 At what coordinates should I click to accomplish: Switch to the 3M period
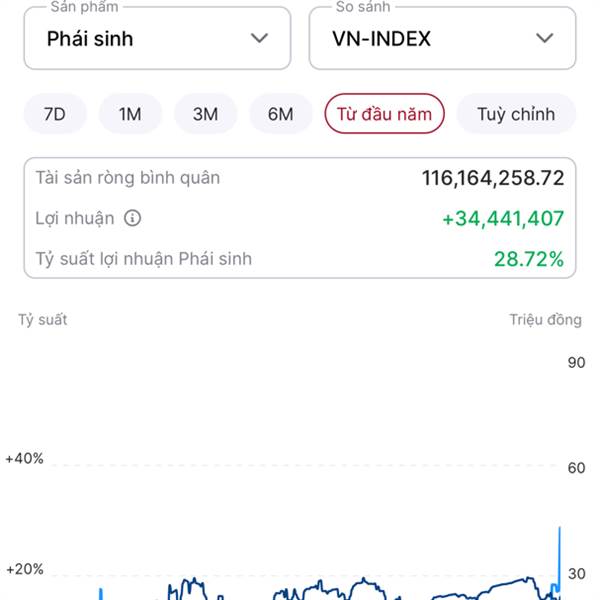pyautogui.click(x=205, y=114)
